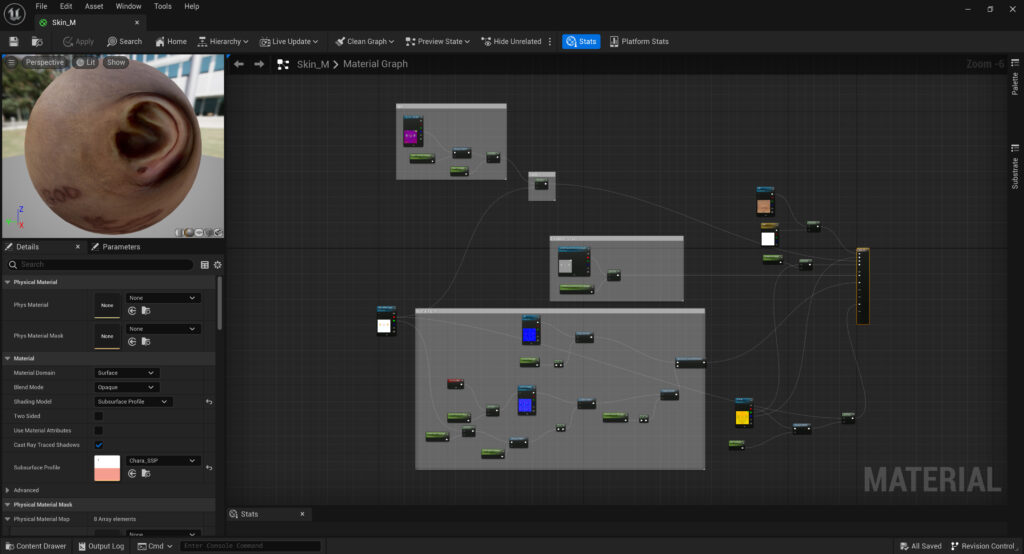Click the Home toolbar button
Screen dimensions: 1024x554
(170, 41)
